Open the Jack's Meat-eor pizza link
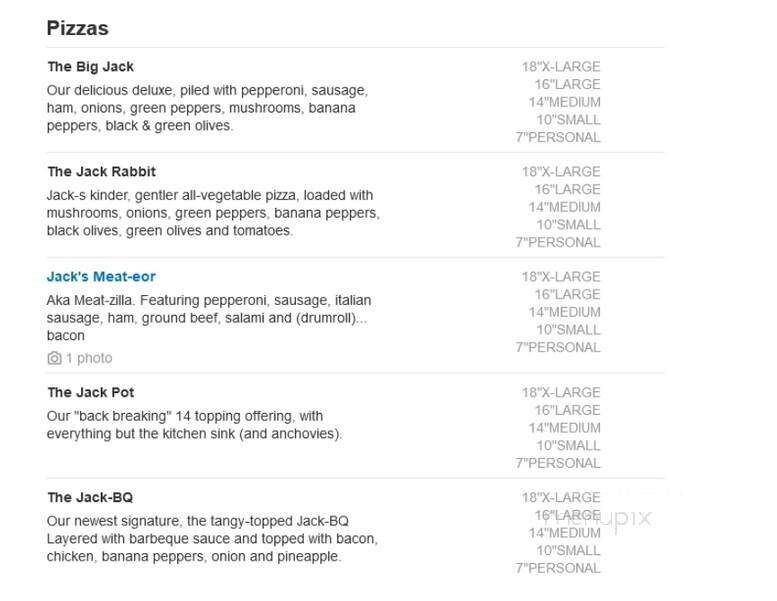The image size is (777, 601). click(101, 277)
